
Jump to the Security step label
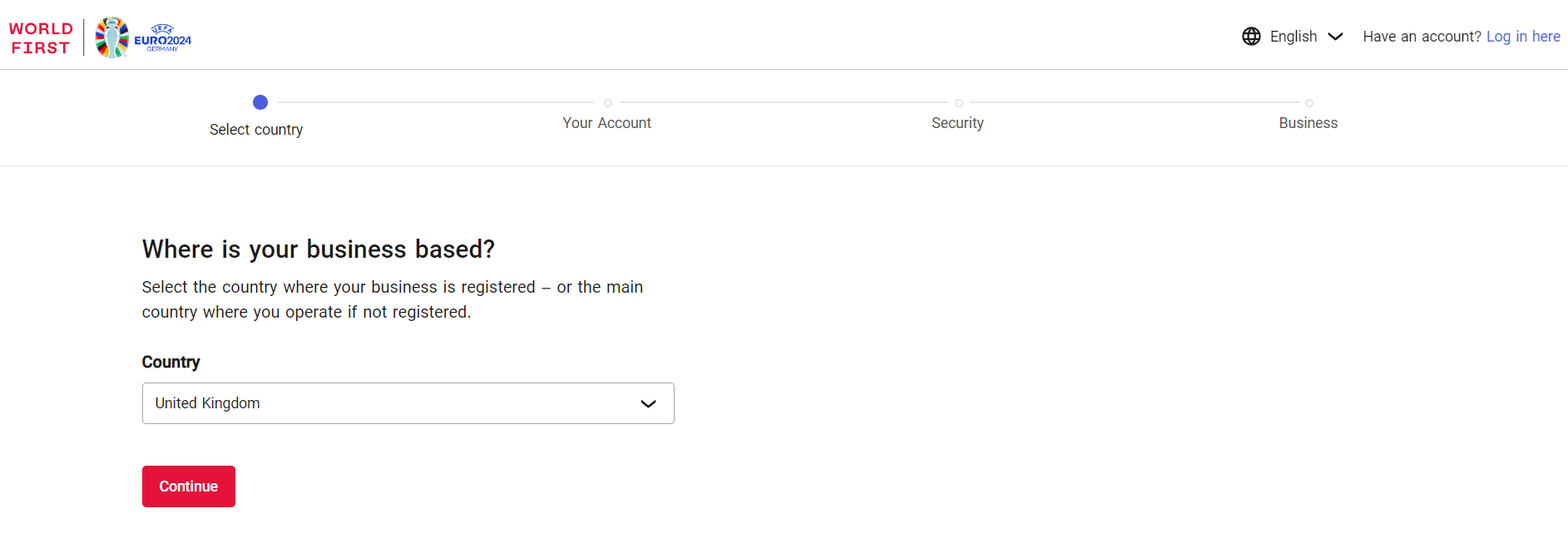957,123
